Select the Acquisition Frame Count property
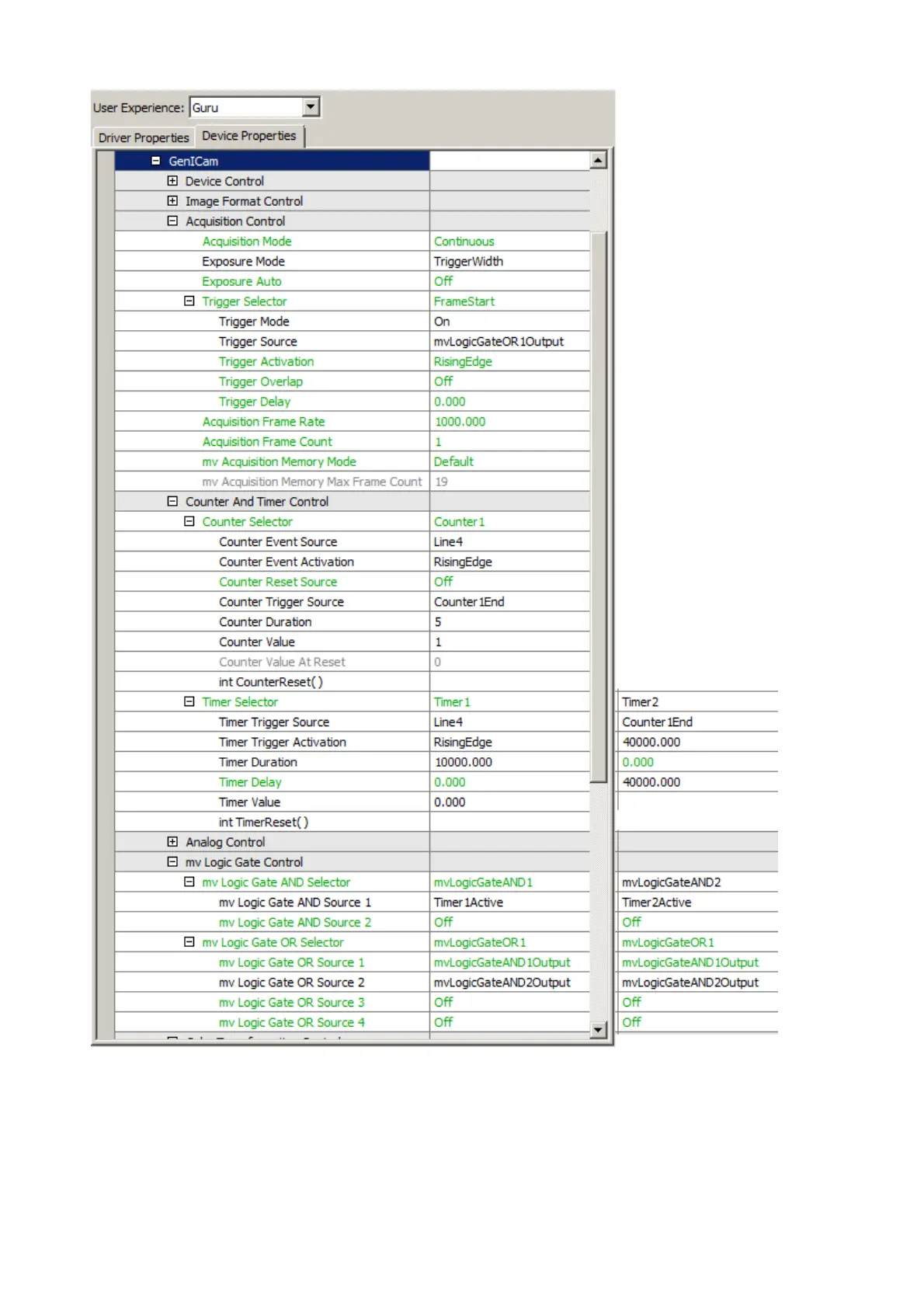 [267, 442]
